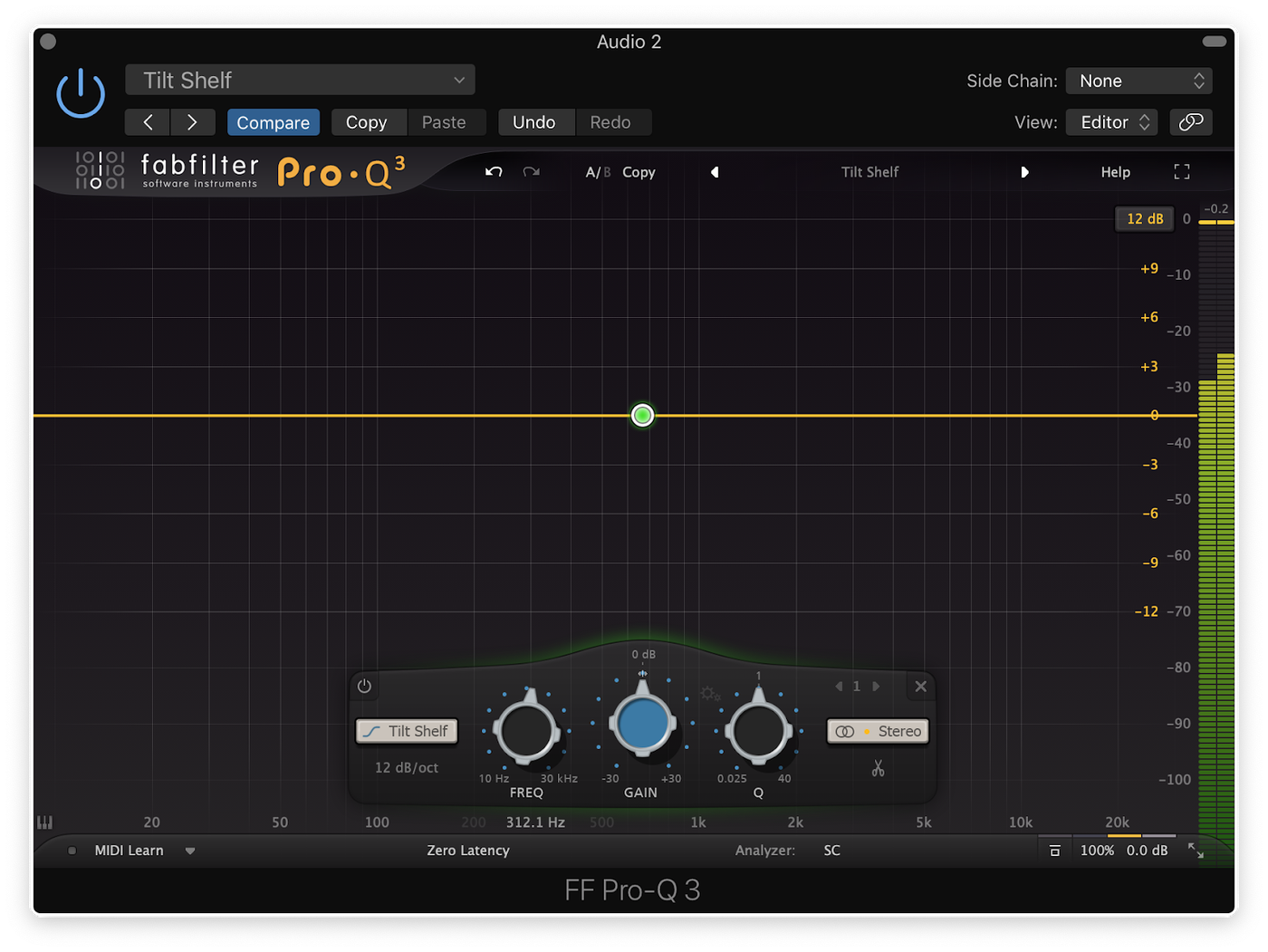
Task: Click the 100% gain scale value
Action: (x=1097, y=851)
